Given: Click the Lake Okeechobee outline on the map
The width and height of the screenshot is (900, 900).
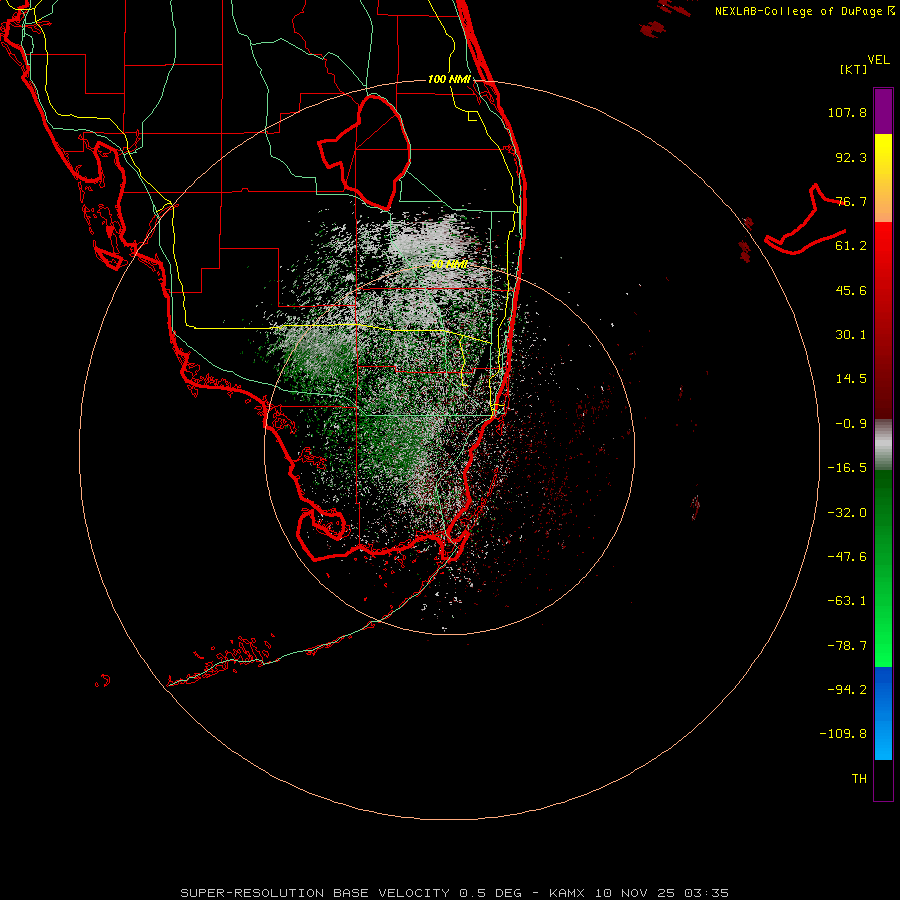Looking at the screenshot, I should (364, 152).
